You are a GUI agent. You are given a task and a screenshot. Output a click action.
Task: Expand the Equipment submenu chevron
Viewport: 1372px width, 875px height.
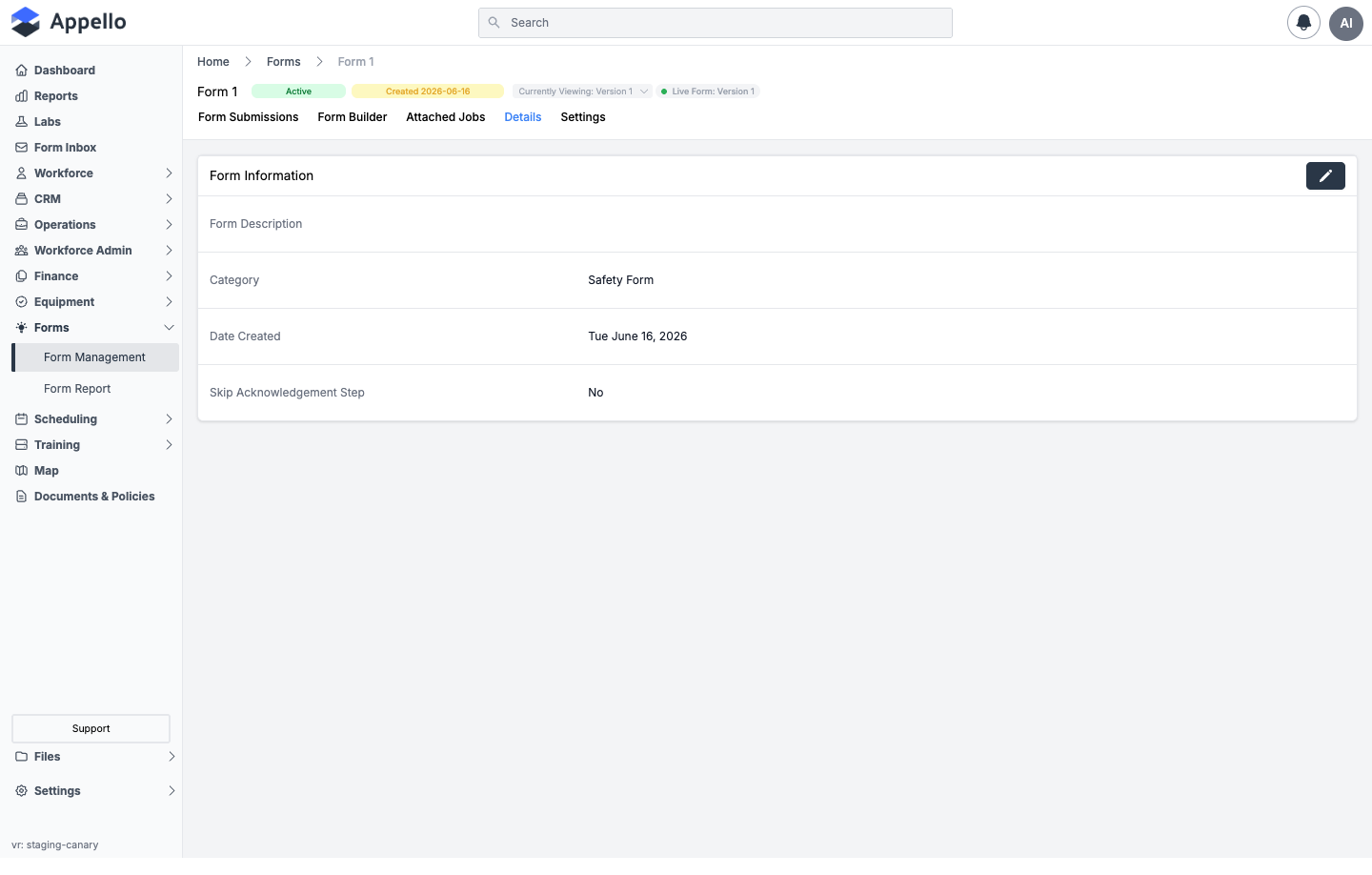click(169, 302)
